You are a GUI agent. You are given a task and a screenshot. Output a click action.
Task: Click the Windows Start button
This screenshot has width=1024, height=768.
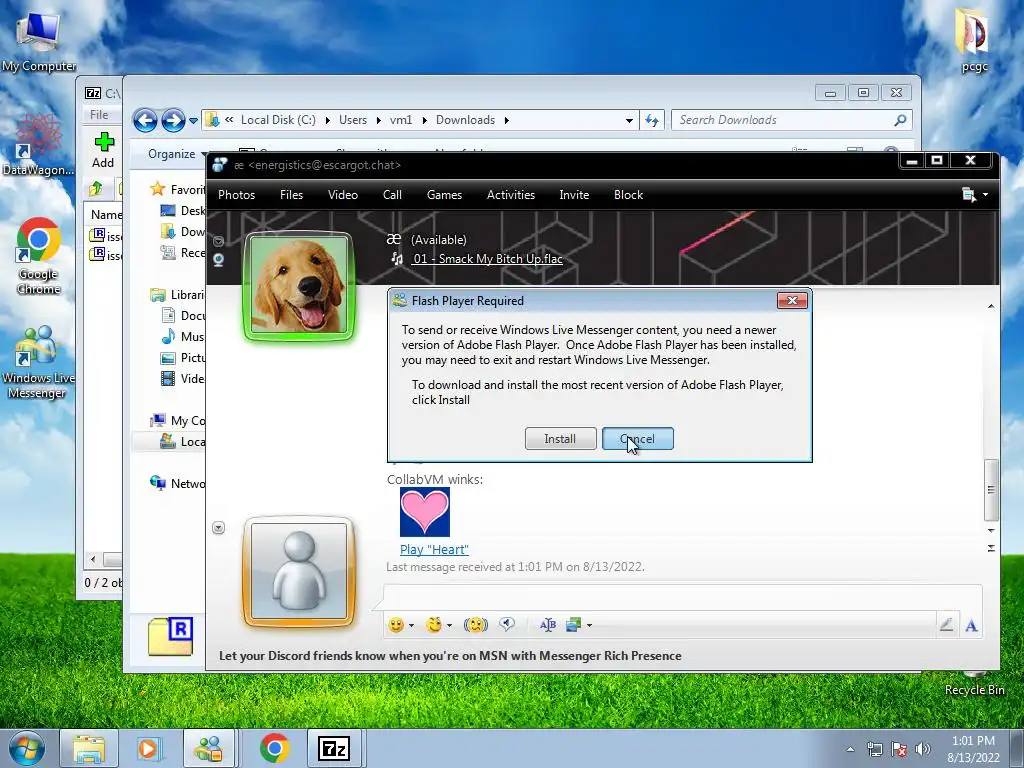click(x=27, y=748)
